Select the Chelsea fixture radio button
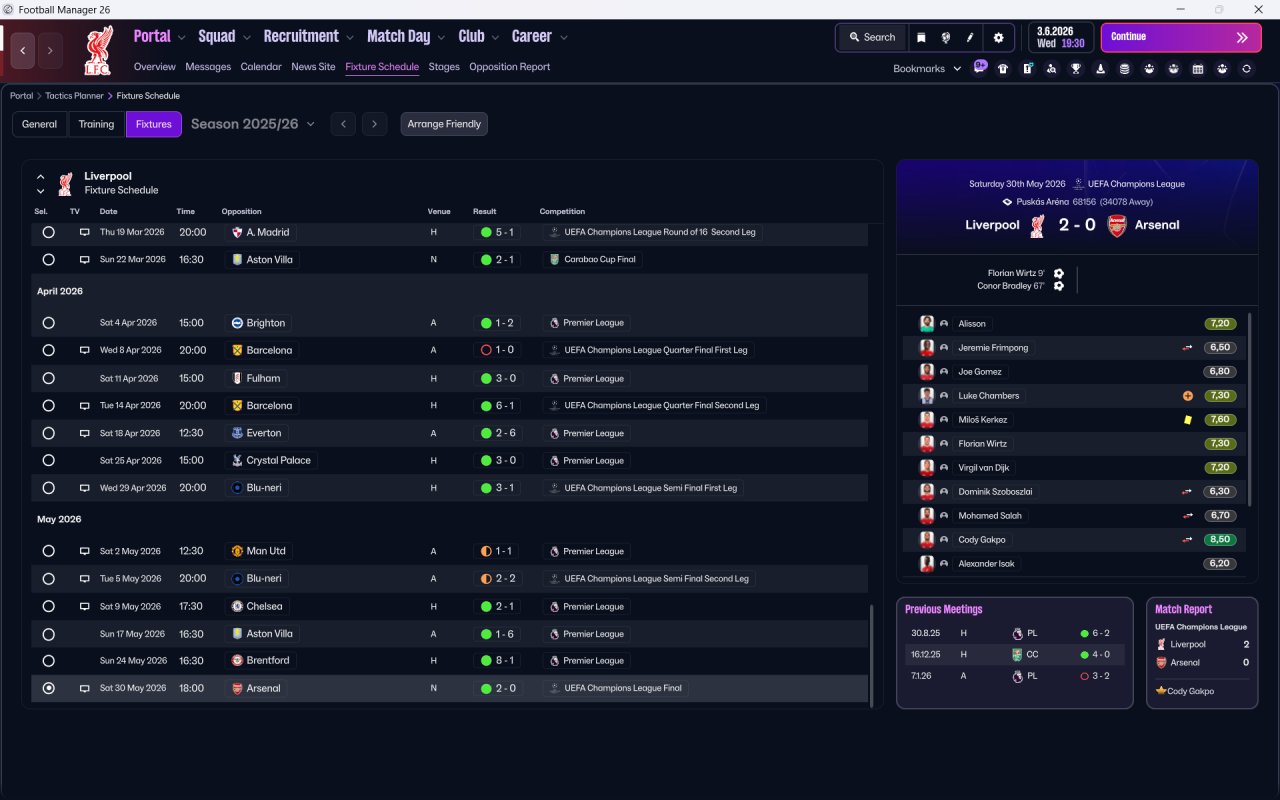The image size is (1280, 800). click(48, 606)
